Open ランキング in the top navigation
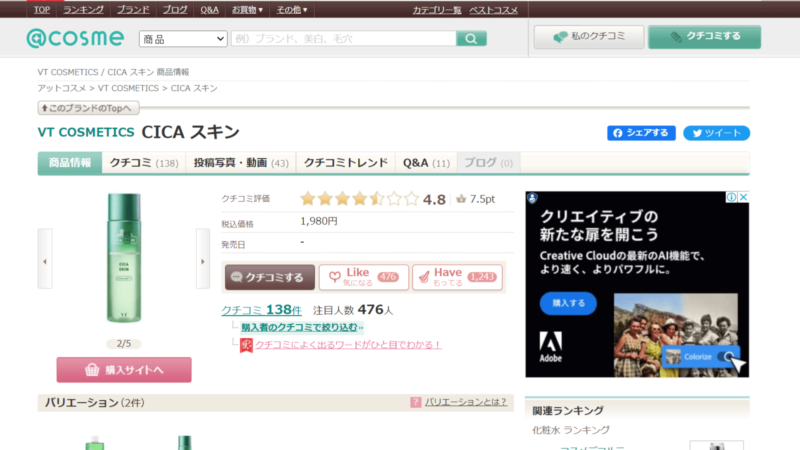This screenshot has width=800, height=450. (x=83, y=10)
